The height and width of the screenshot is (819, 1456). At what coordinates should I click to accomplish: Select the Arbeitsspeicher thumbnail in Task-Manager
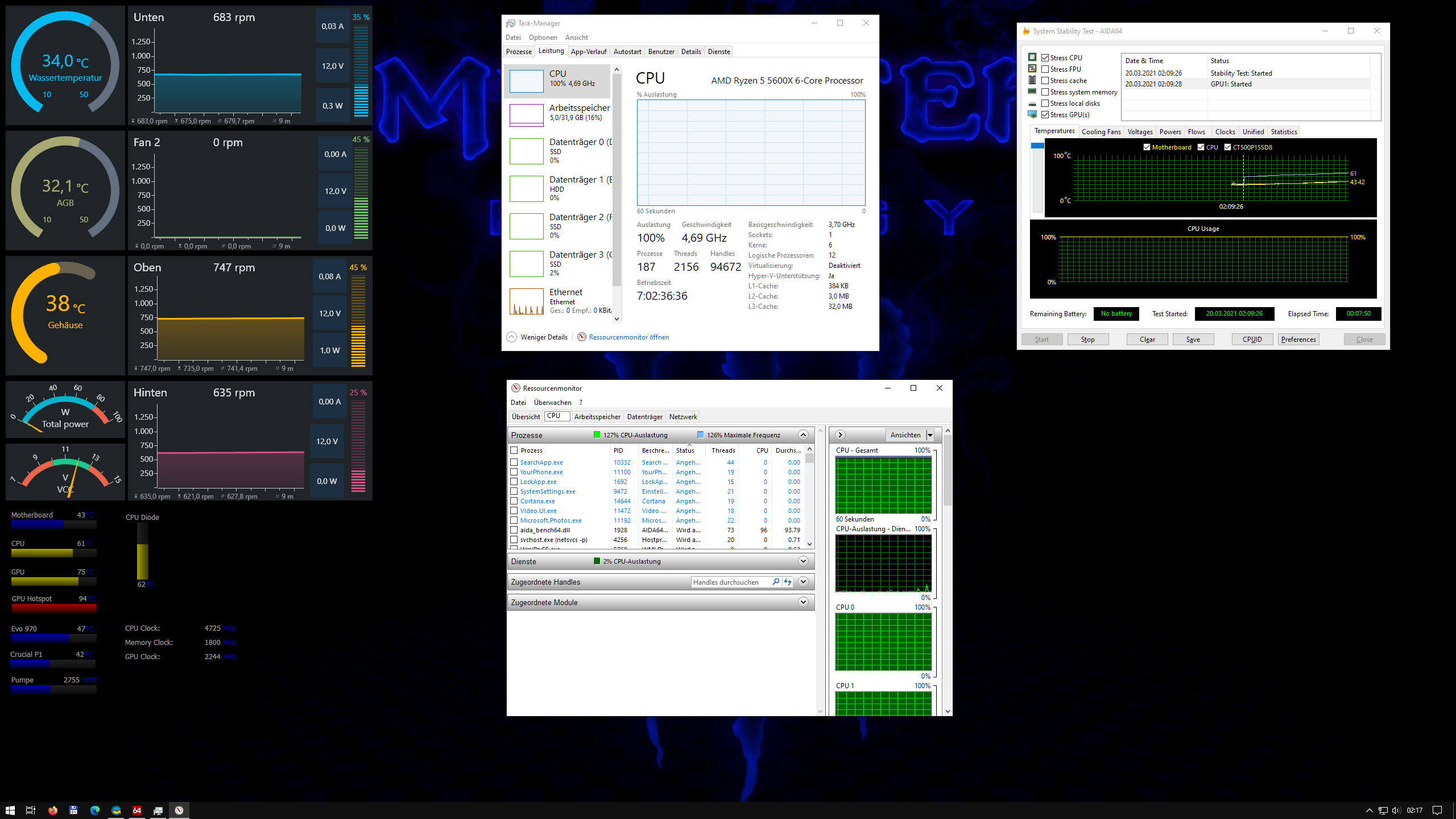(527, 115)
